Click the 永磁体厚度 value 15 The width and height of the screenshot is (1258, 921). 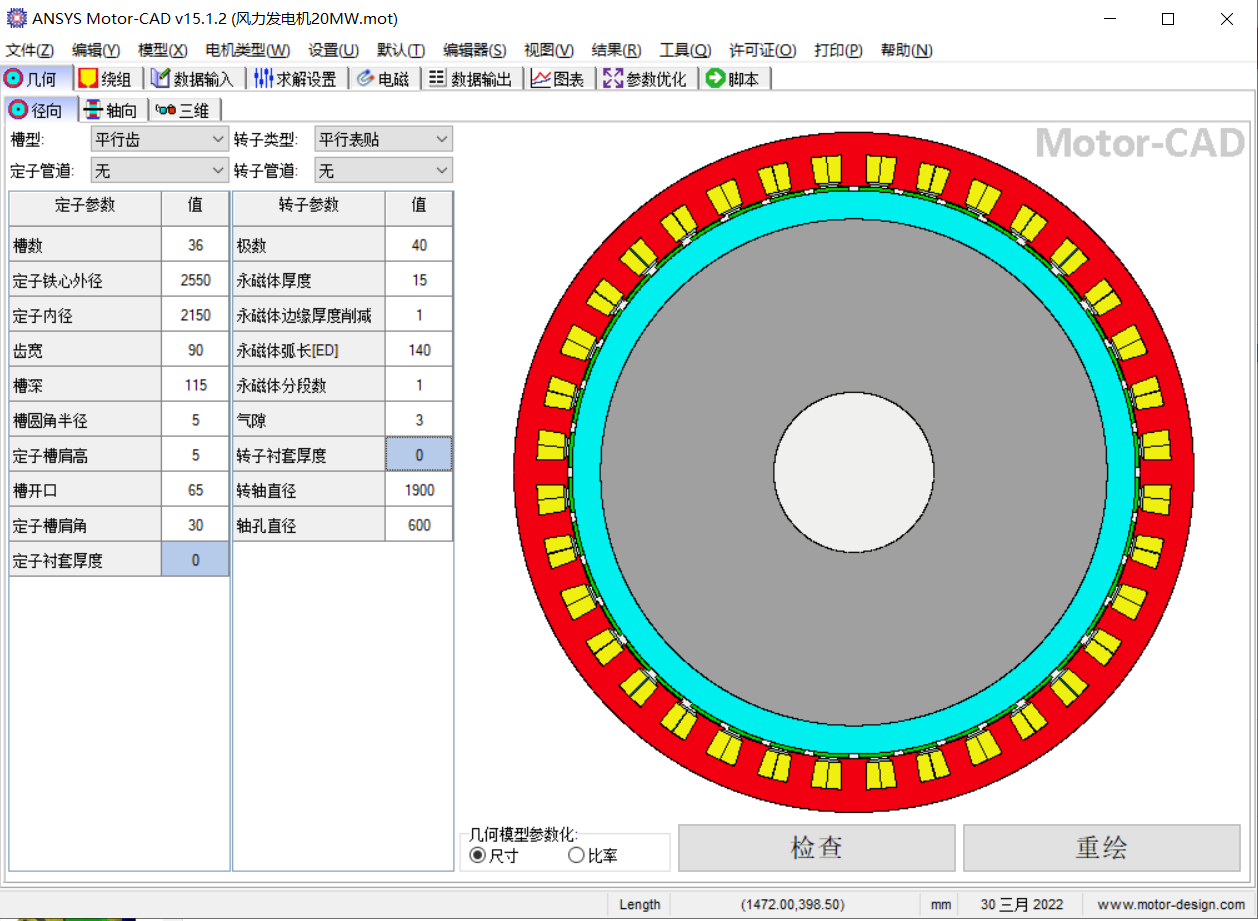[419, 280]
